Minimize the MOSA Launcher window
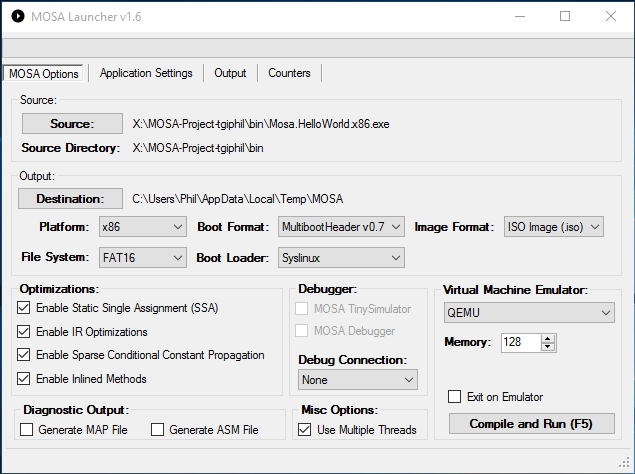 click(520, 17)
